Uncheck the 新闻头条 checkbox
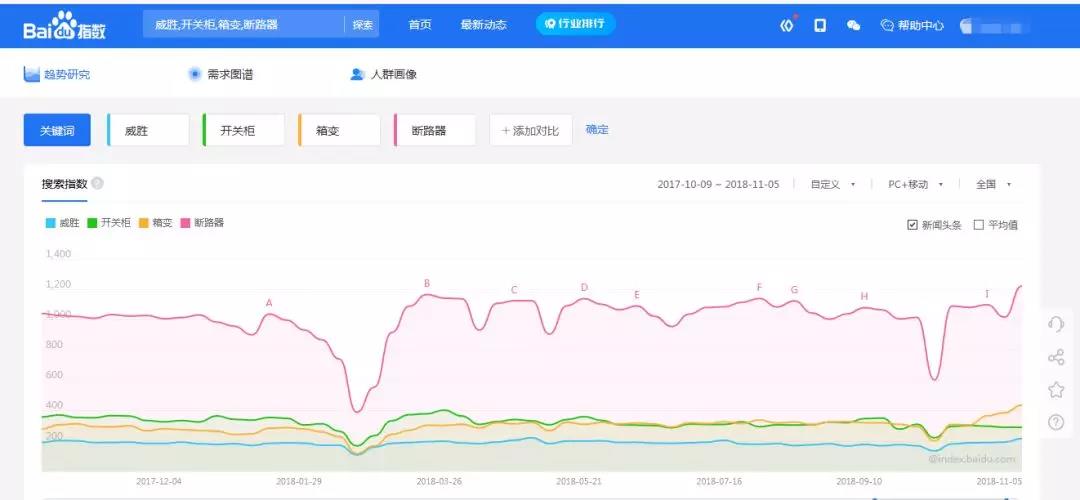1080x500 pixels. (x=912, y=225)
